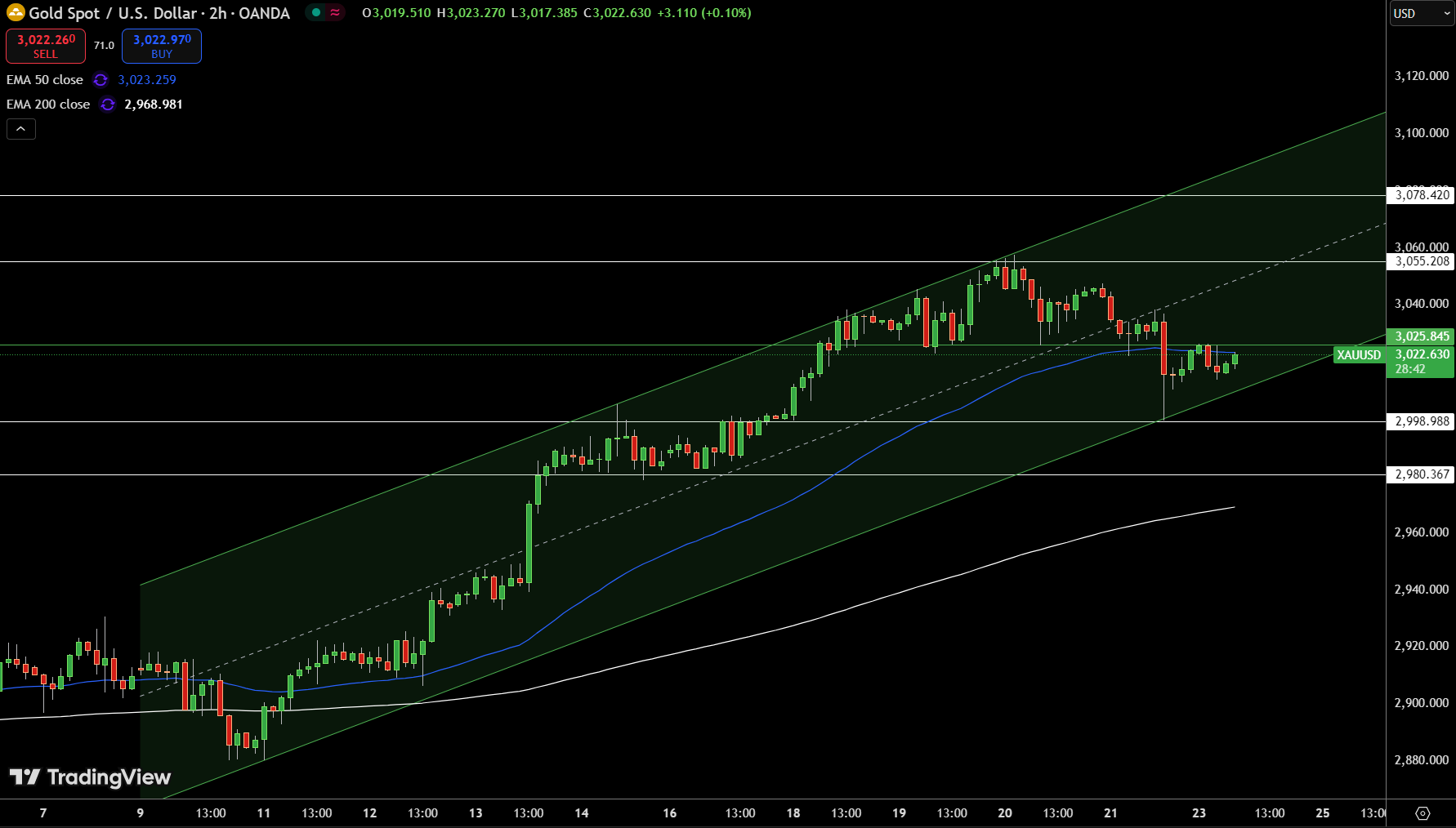Click date label 18 on time axis

point(793,813)
